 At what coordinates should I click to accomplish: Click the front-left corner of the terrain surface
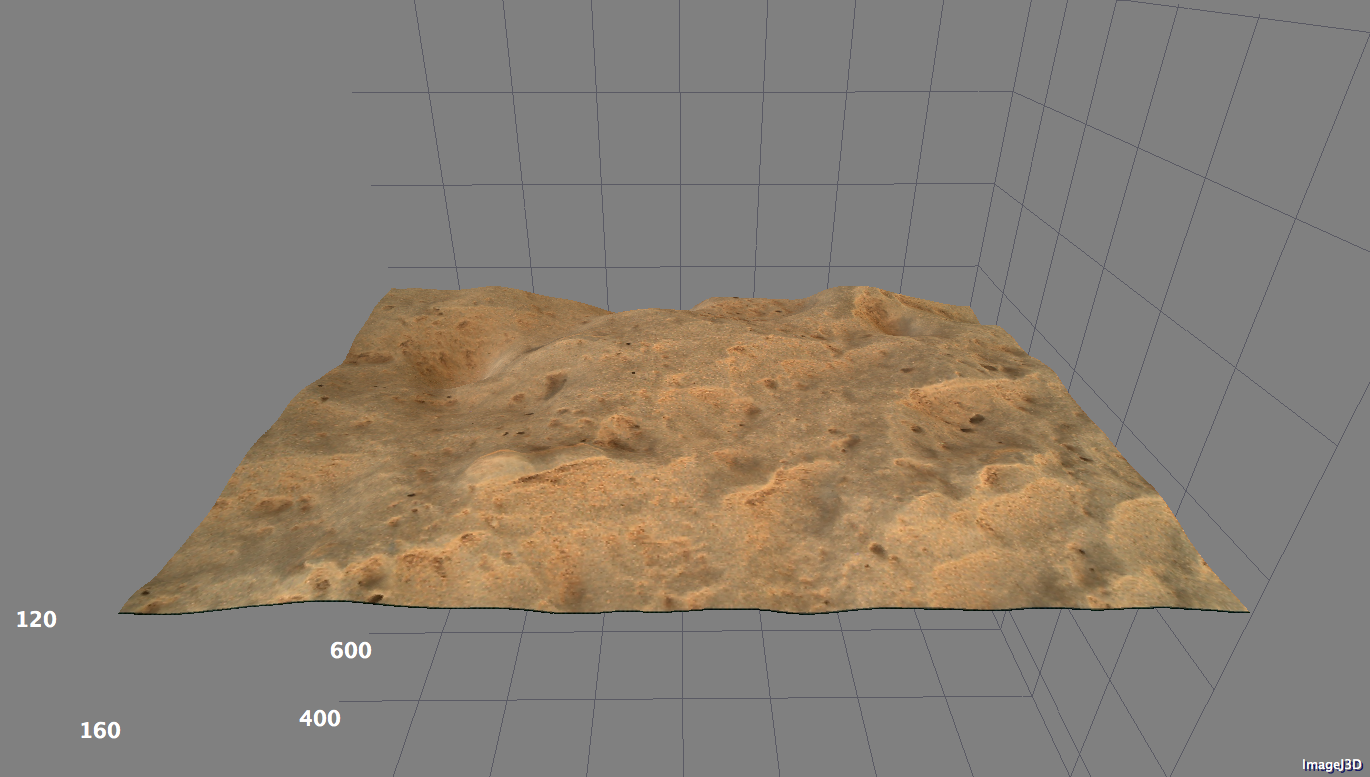coord(123,611)
